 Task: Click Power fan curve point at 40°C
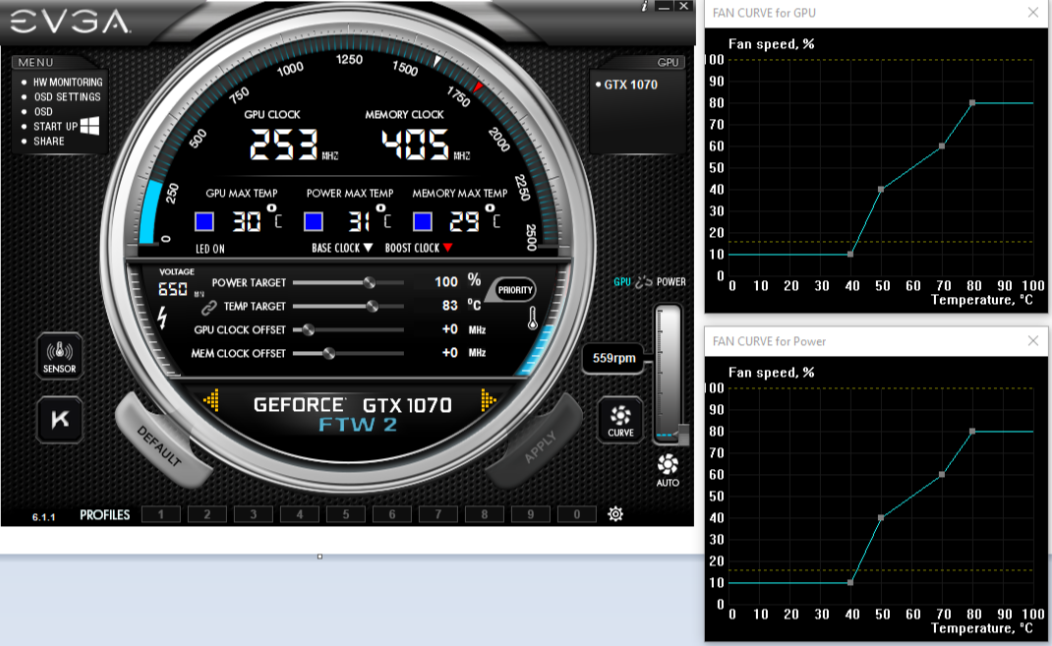pos(850,582)
